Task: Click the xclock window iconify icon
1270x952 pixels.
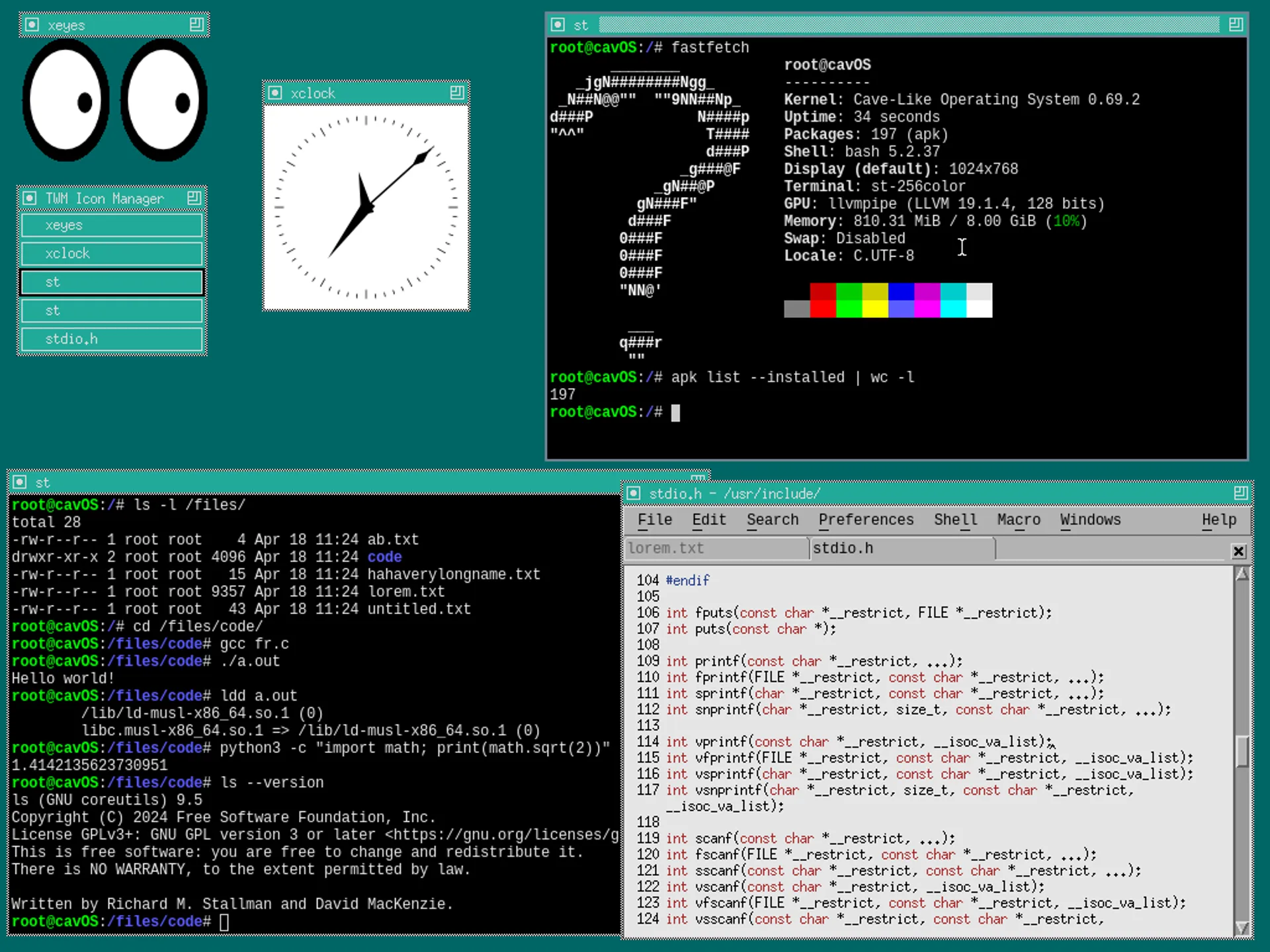Action: click(275, 93)
